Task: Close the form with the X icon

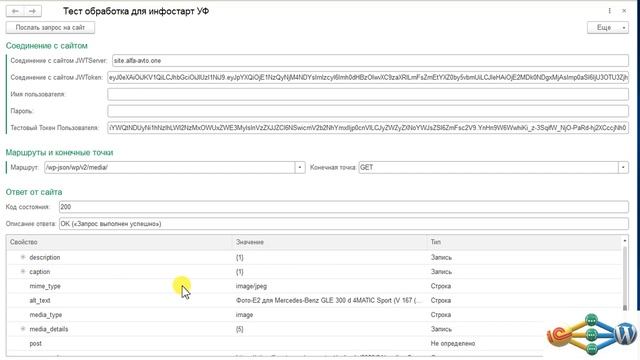Action: 624,11
